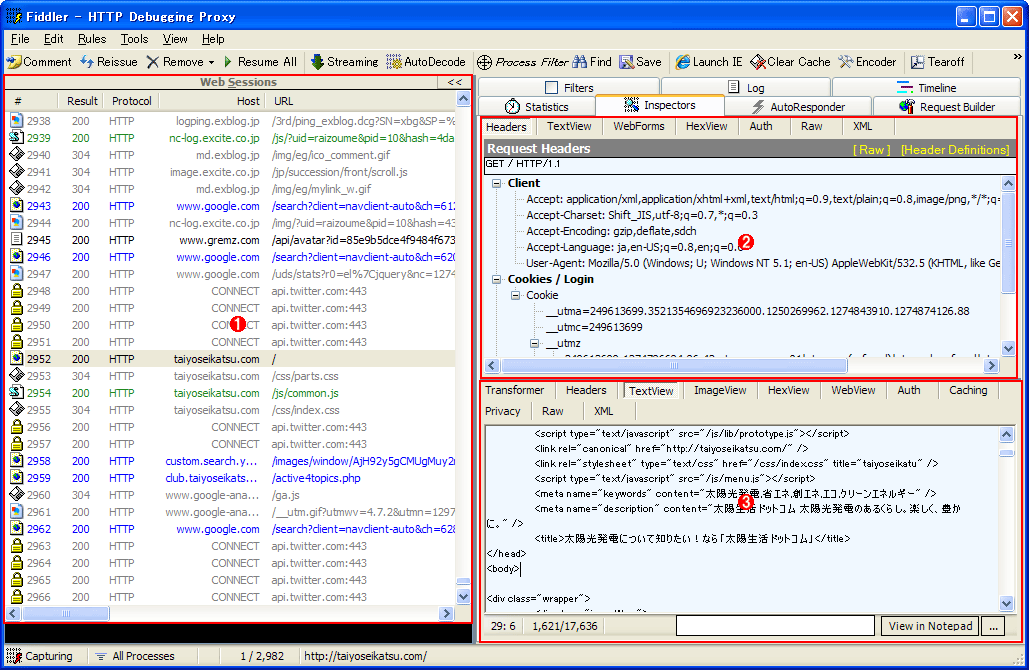Click the response search input field
1029x670 pixels.
click(x=775, y=626)
